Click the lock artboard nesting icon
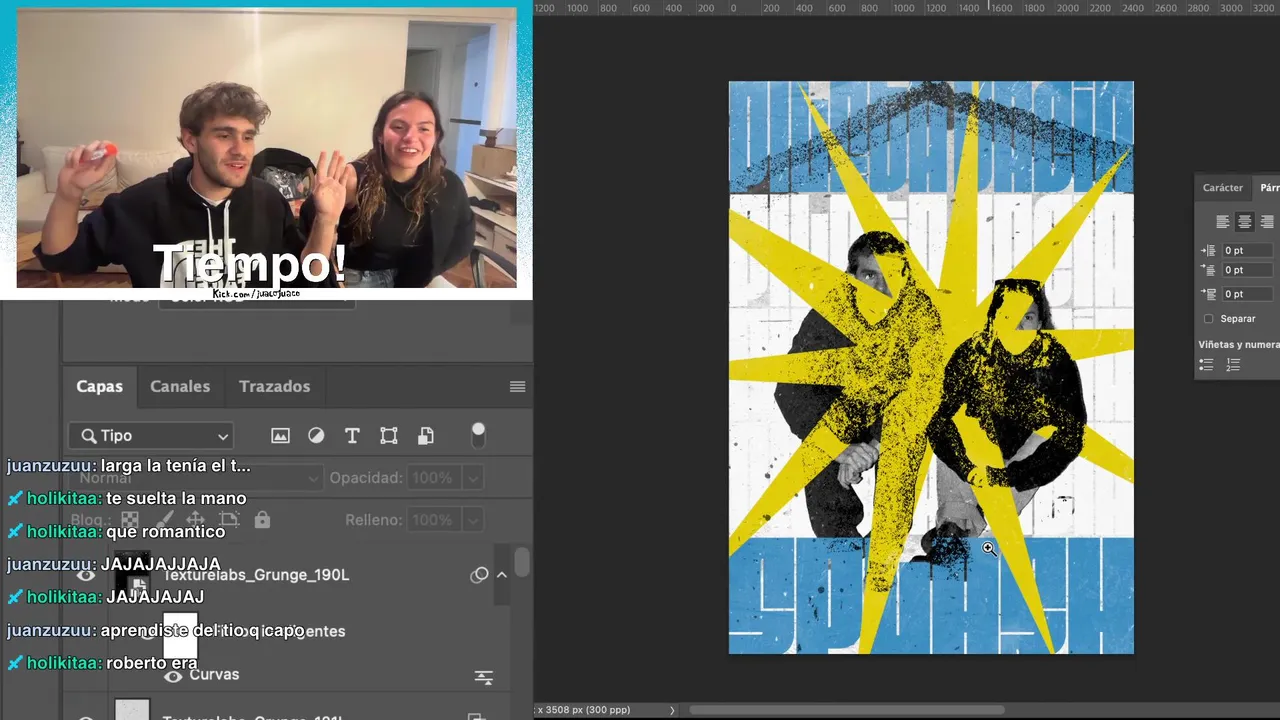Screen dimensions: 1280x720 (229, 520)
